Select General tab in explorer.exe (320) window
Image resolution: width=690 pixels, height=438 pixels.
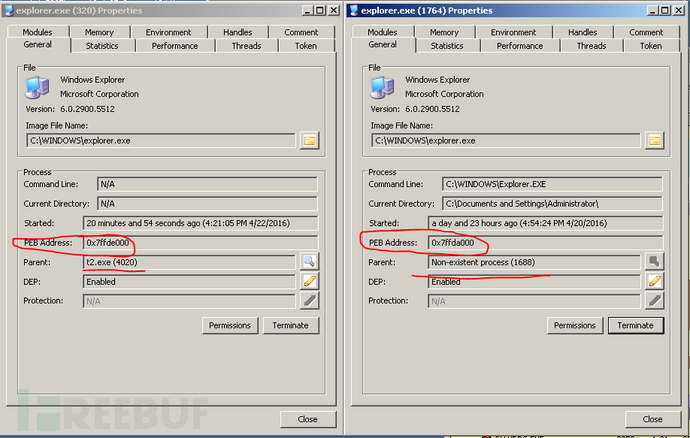(x=38, y=44)
